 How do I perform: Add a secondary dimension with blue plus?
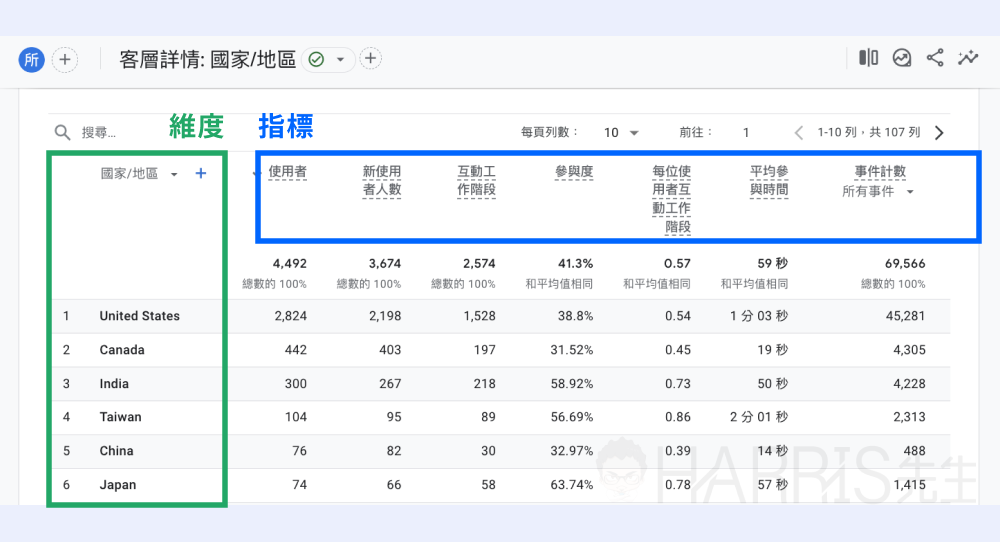click(x=201, y=173)
